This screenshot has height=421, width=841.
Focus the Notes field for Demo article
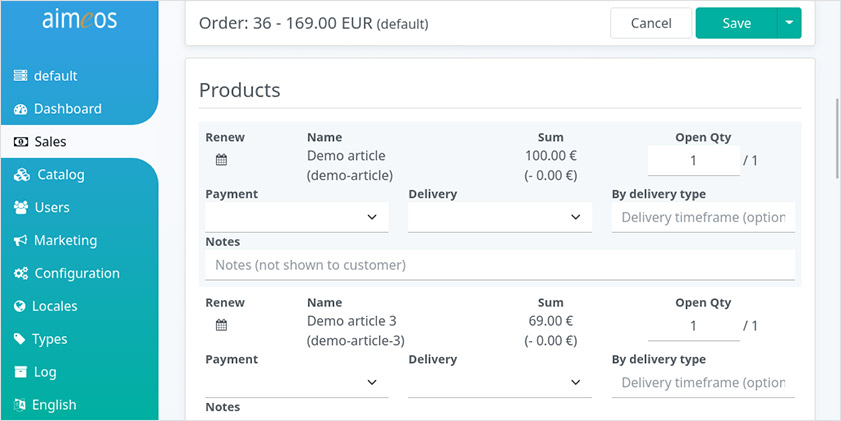pos(500,265)
